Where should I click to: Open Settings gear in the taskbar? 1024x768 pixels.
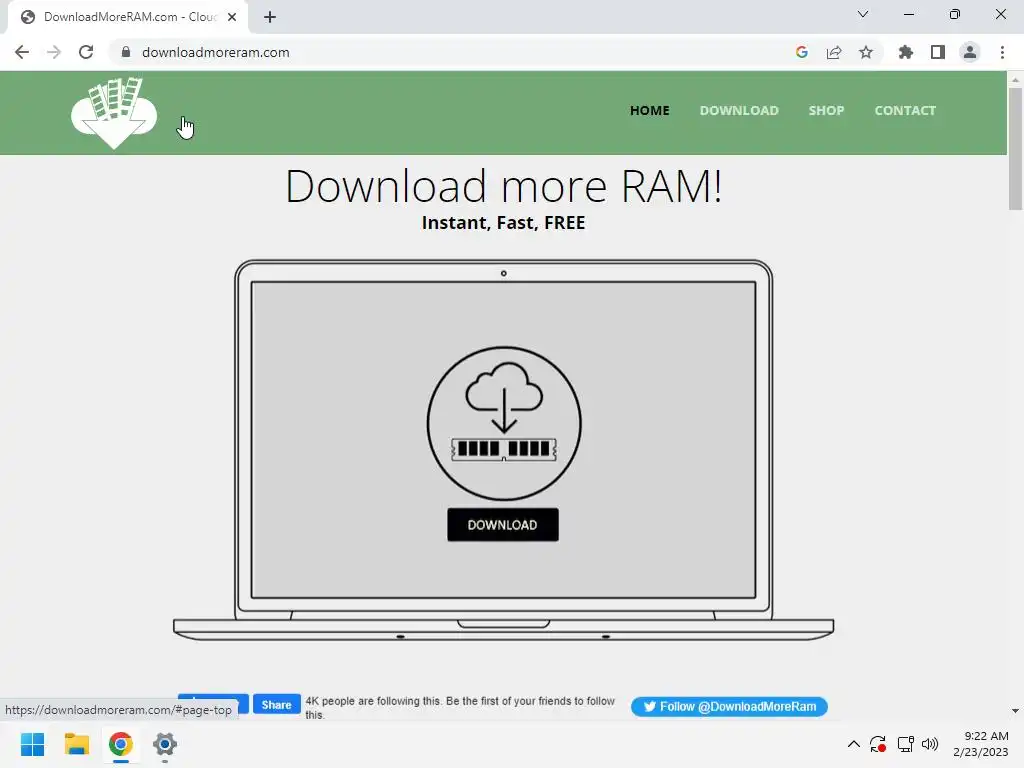tap(165, 744)
